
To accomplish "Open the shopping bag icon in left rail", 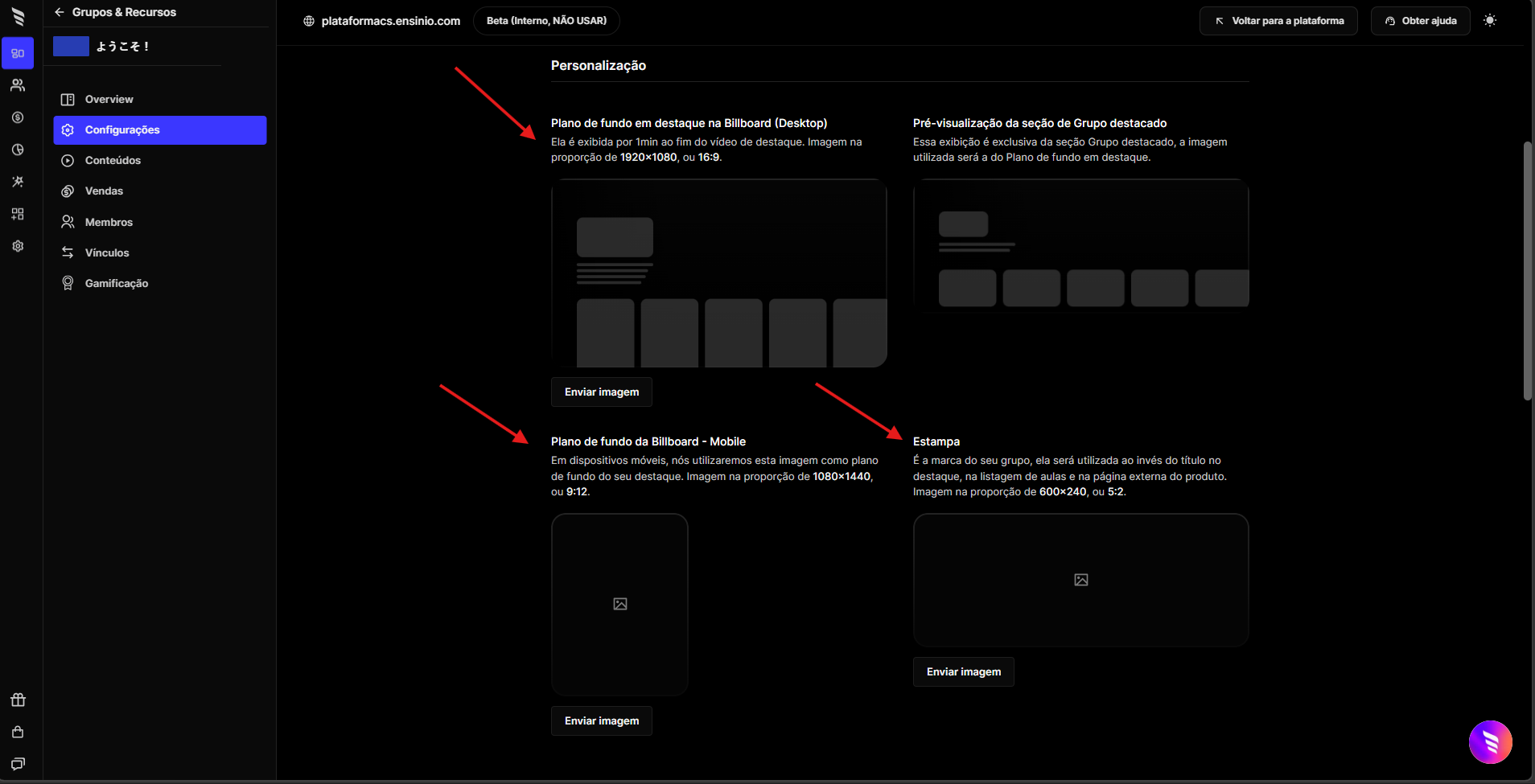I will [18, 732].
